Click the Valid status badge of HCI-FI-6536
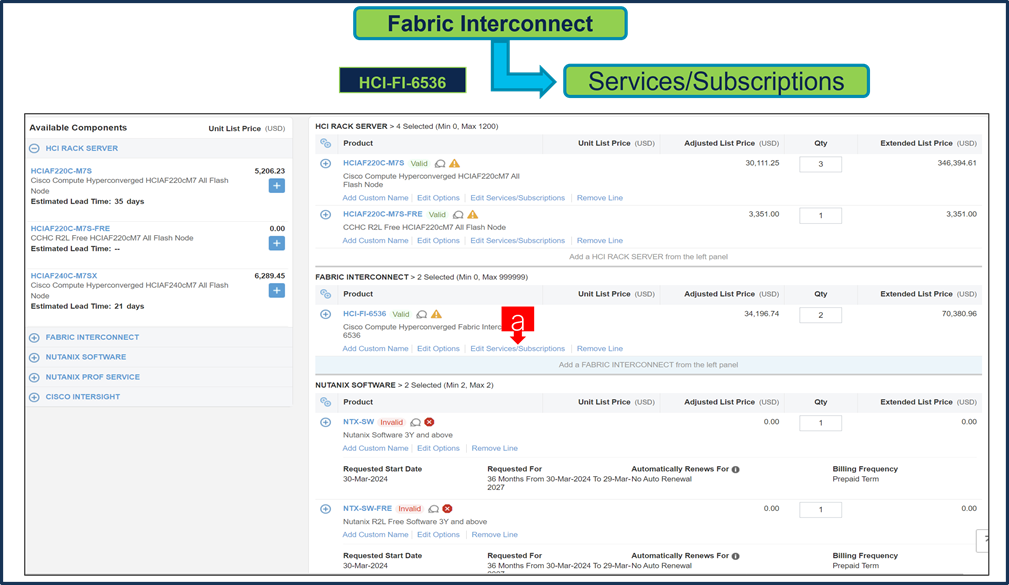Screen dimensions: 1009x585 click(401, 315)
